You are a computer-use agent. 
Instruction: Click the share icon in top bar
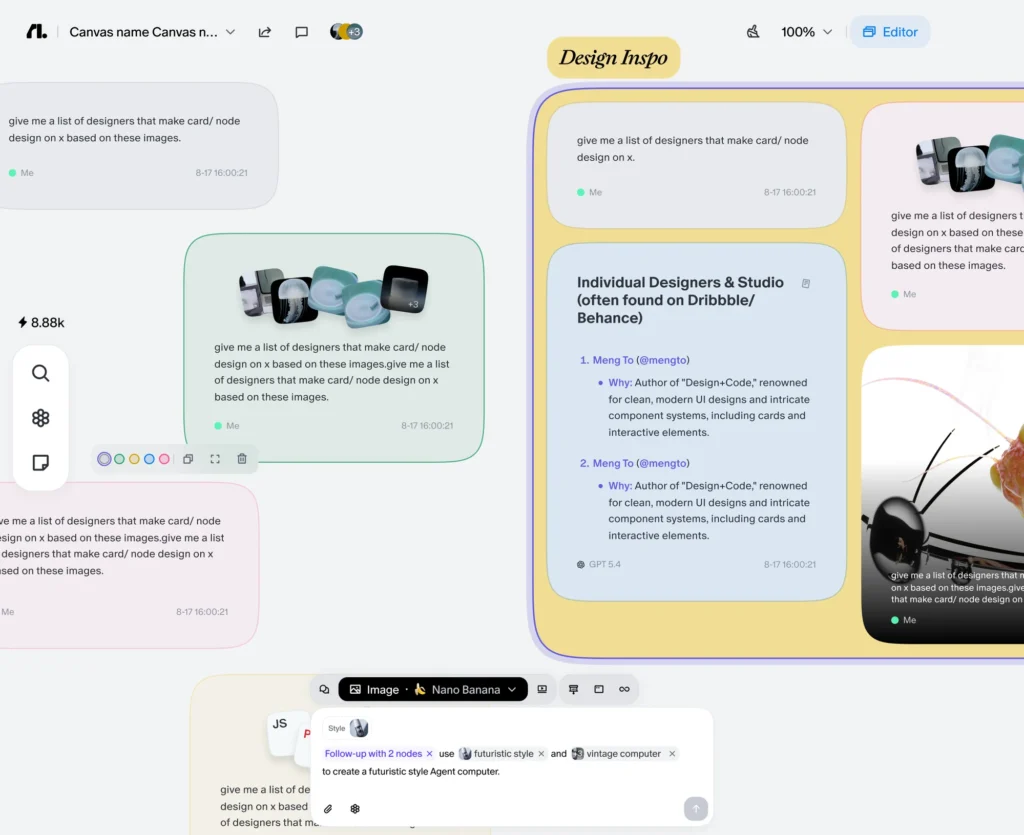click(x=265, y=32)
